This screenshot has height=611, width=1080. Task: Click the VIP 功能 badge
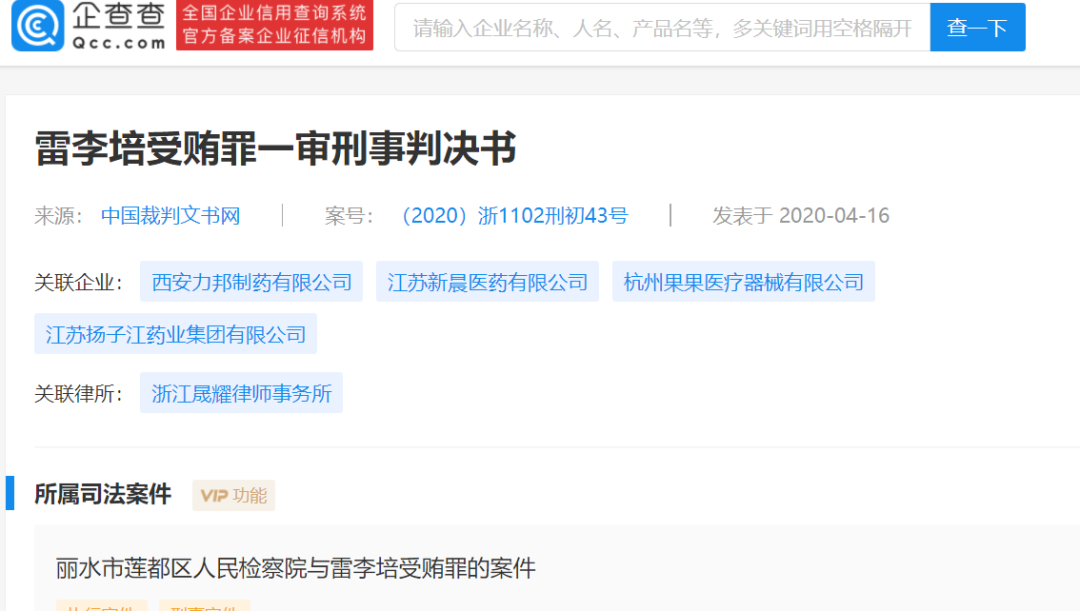pyautogui.click(x=233, y=495)
